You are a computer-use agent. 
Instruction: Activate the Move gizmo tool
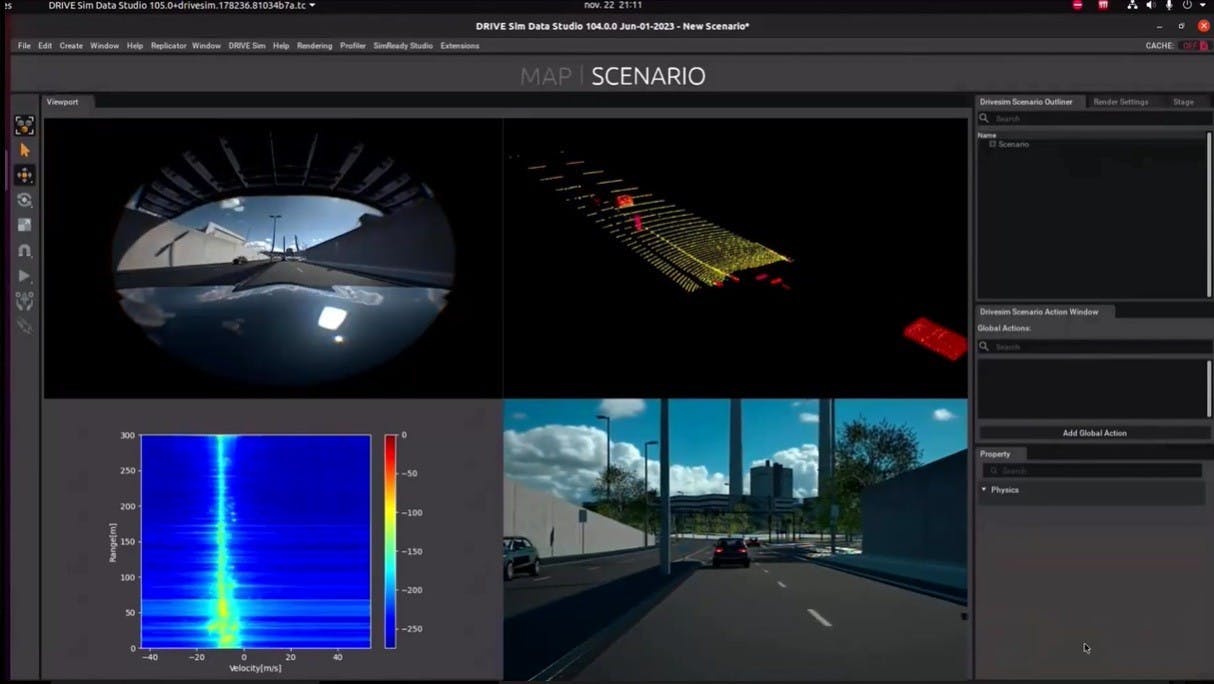point(25,175)
